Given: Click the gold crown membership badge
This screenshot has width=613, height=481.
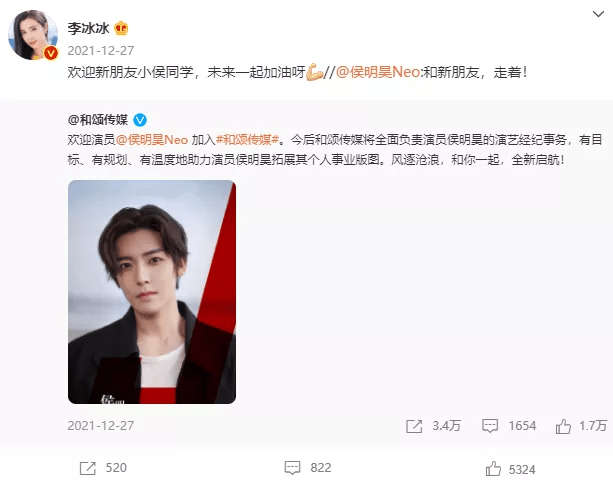Looking at the screenshot, I should click(121, 28).
